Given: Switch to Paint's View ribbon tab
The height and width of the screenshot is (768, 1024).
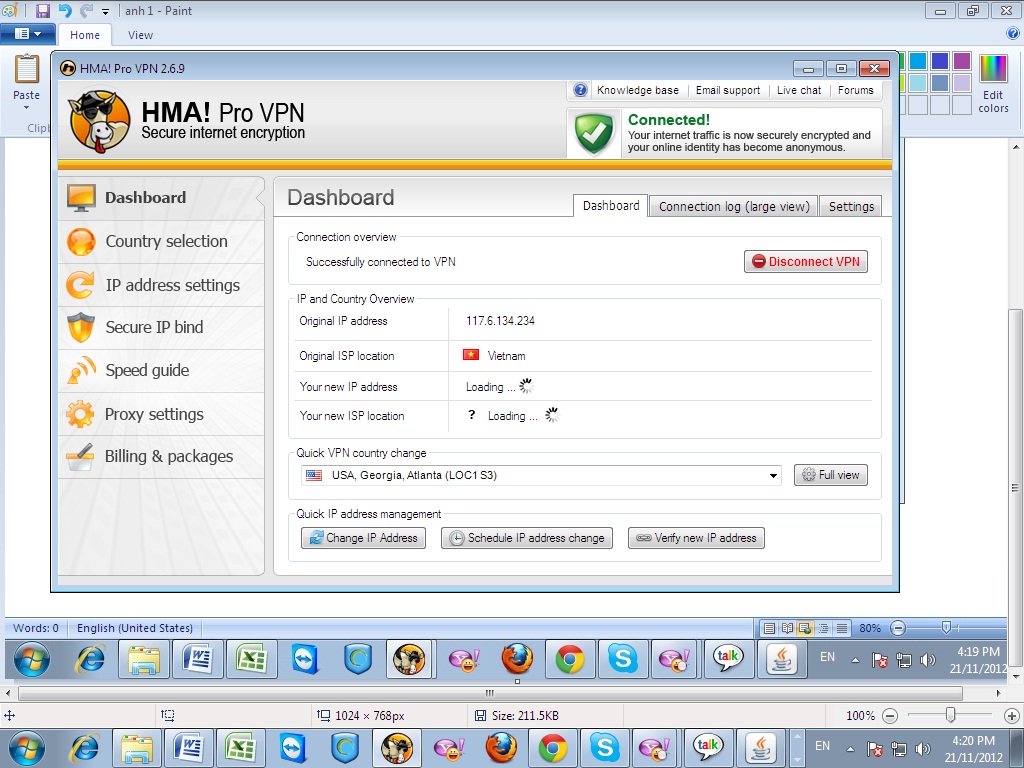Looking at the screenshot, I should tap(140, 35).
